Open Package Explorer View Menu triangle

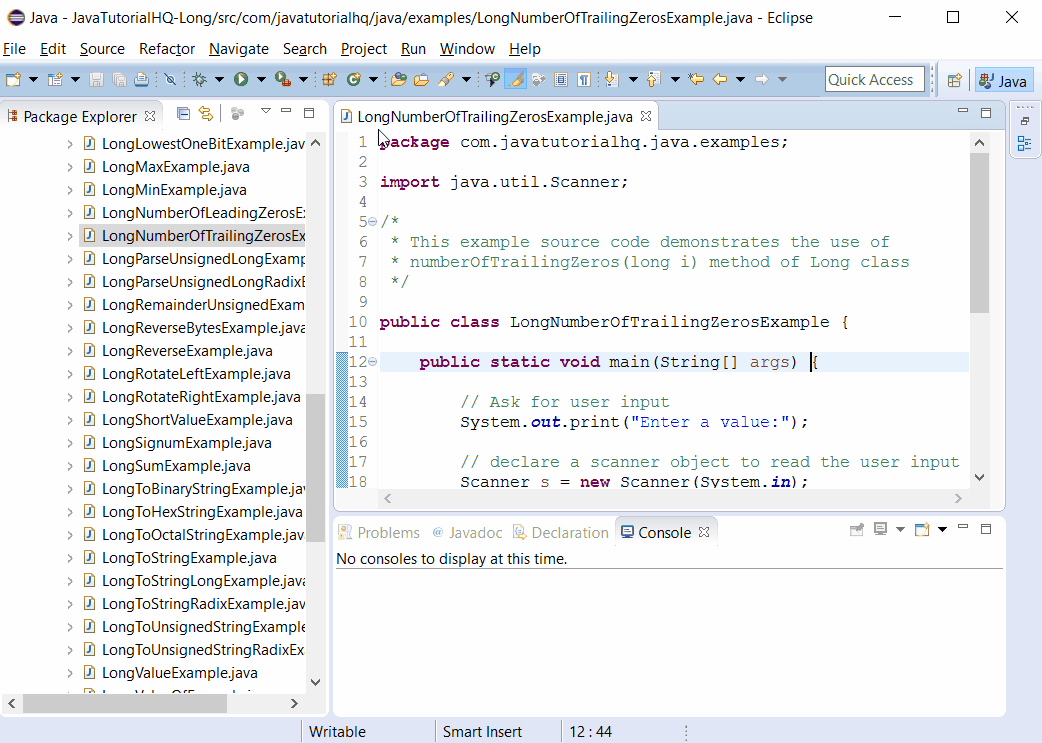click(x=266, y=111)
